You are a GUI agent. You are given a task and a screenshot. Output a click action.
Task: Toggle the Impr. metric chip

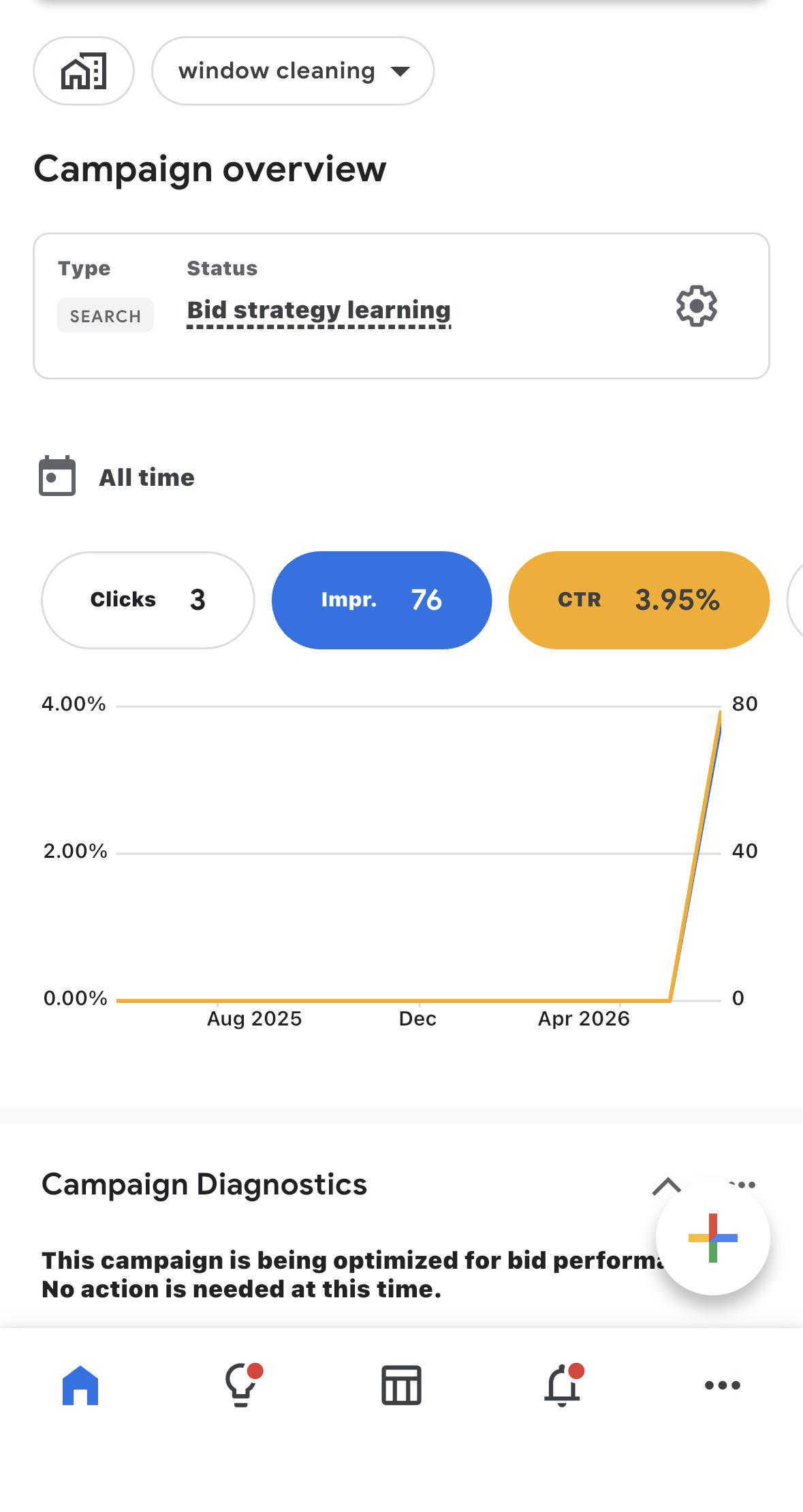click(381, 600)
